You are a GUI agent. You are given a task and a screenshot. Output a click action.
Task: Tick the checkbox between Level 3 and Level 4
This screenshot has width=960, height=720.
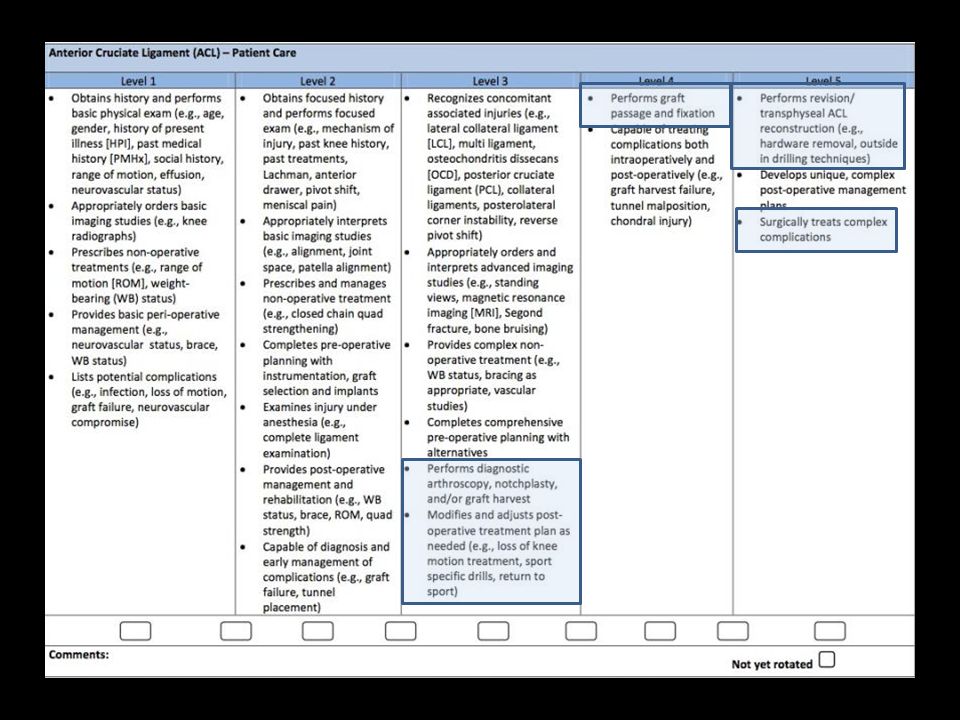pyautogui.click(x=581, y=631)
